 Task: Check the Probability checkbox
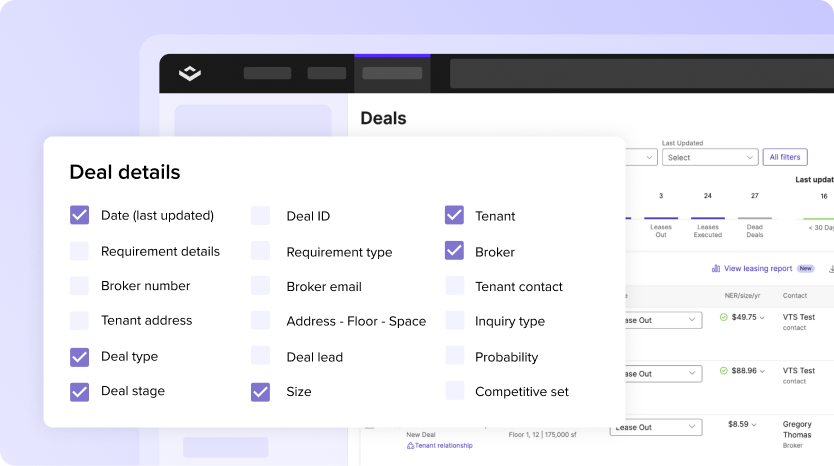pos(455,356)
